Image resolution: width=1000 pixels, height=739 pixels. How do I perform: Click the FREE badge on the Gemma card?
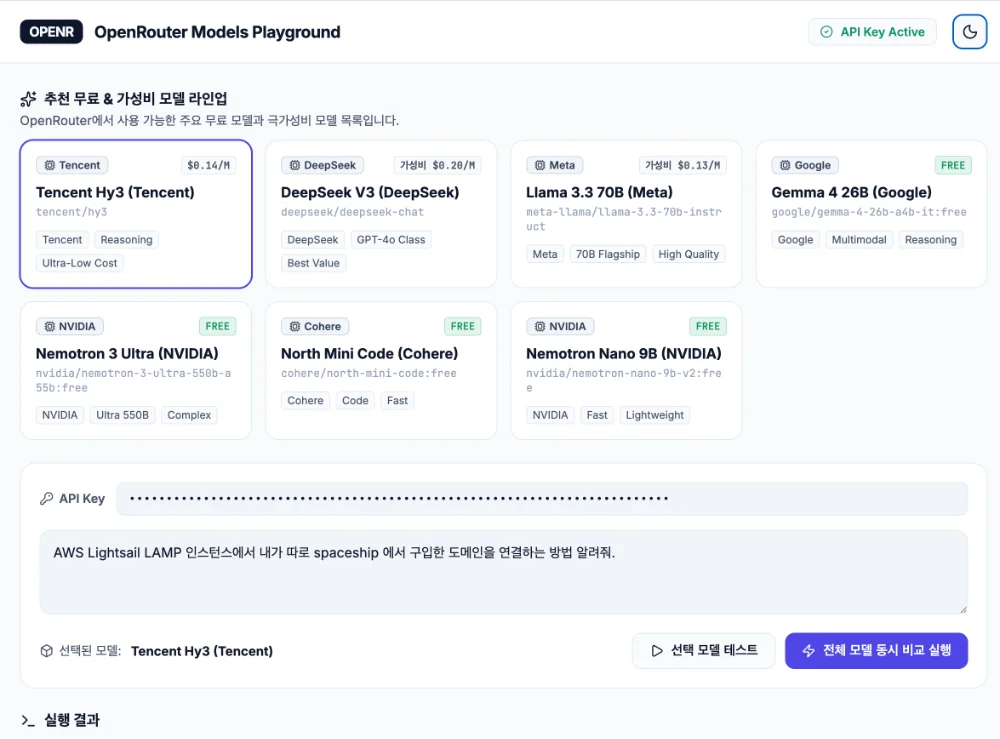click(x=953, y=165)
